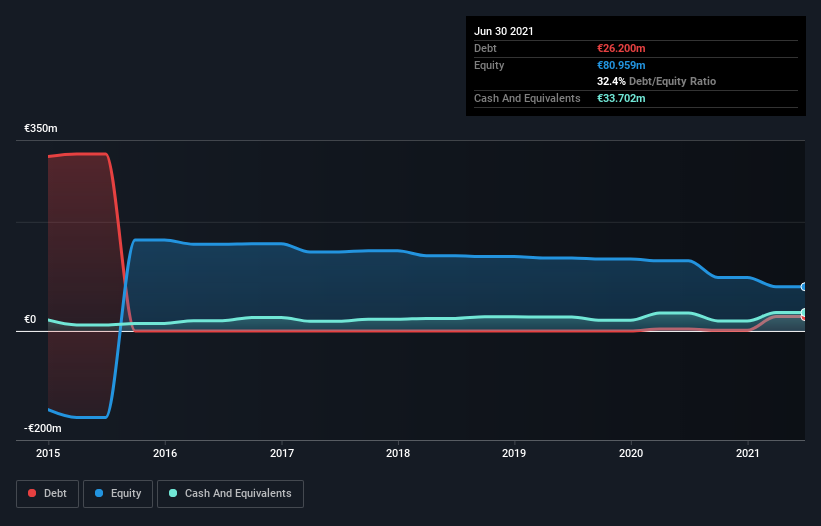Image resolution: width=821 pixels, height=526 pixels.
Task: Click the Equity row label in tooltip
Action: (x=489, y=65)
